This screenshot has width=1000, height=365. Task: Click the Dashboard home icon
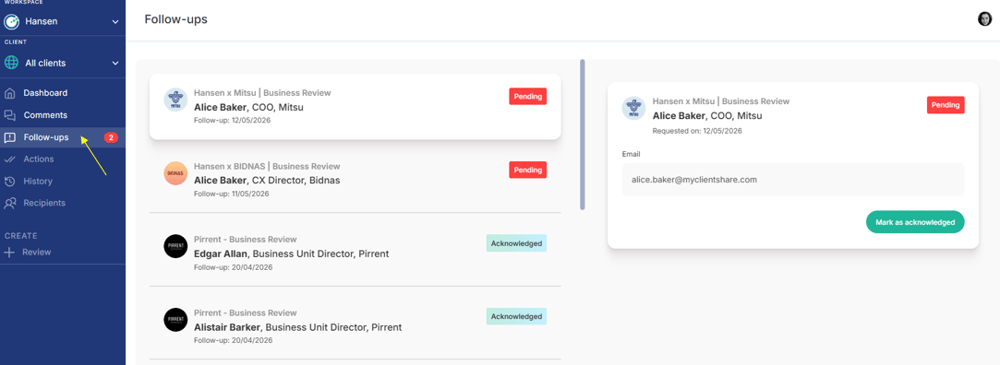click(10, 93)
